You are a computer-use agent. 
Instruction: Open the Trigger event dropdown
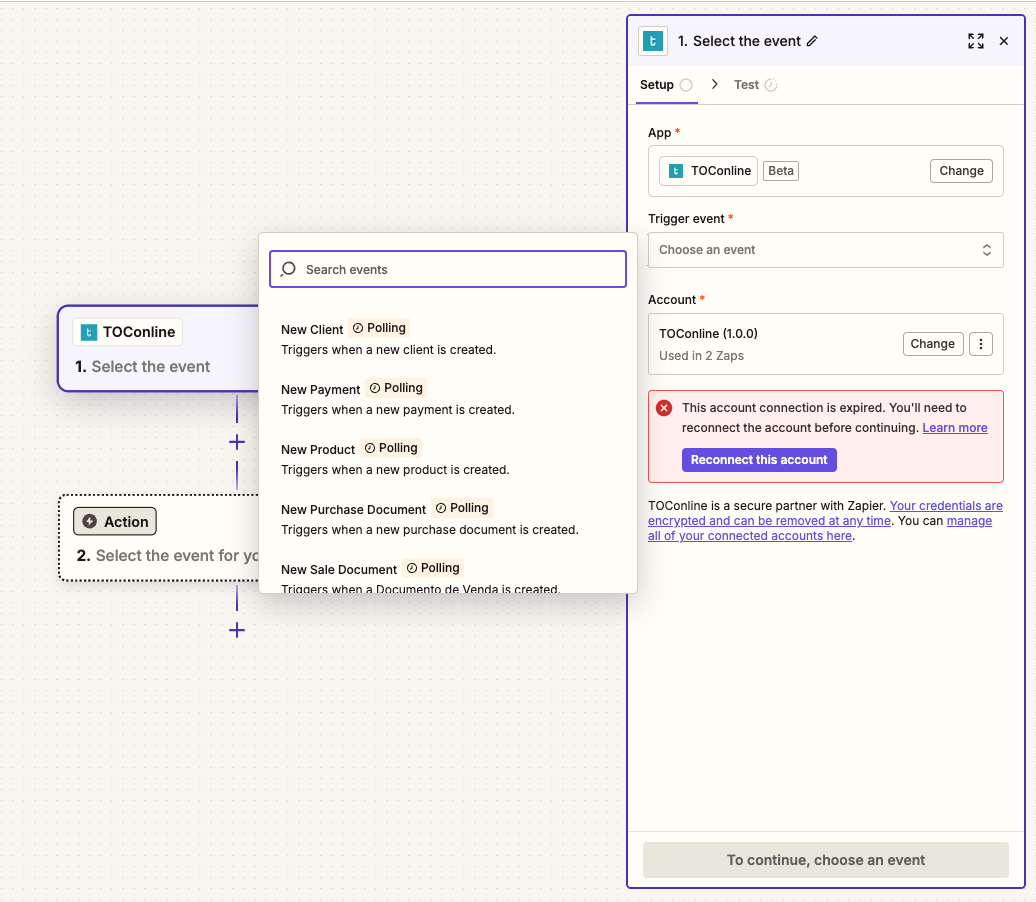(x=825, y=250)
